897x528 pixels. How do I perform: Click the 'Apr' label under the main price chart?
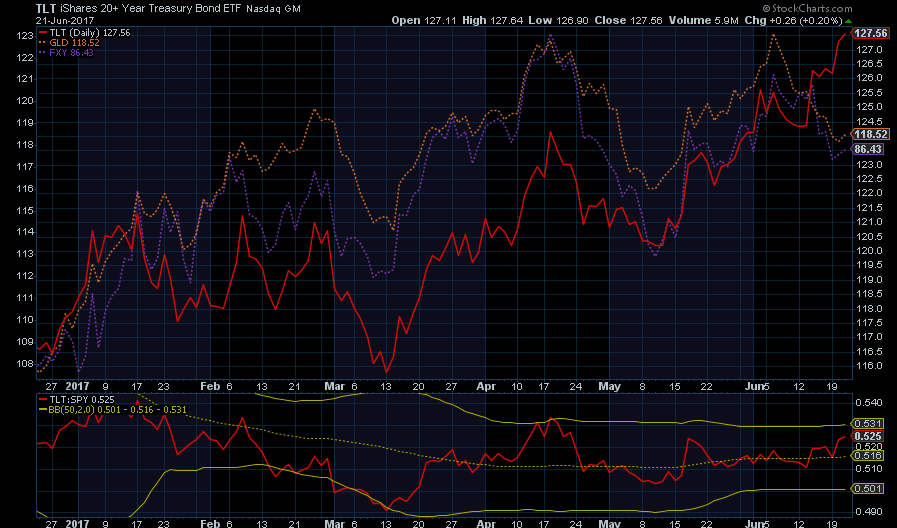(486, 386)
